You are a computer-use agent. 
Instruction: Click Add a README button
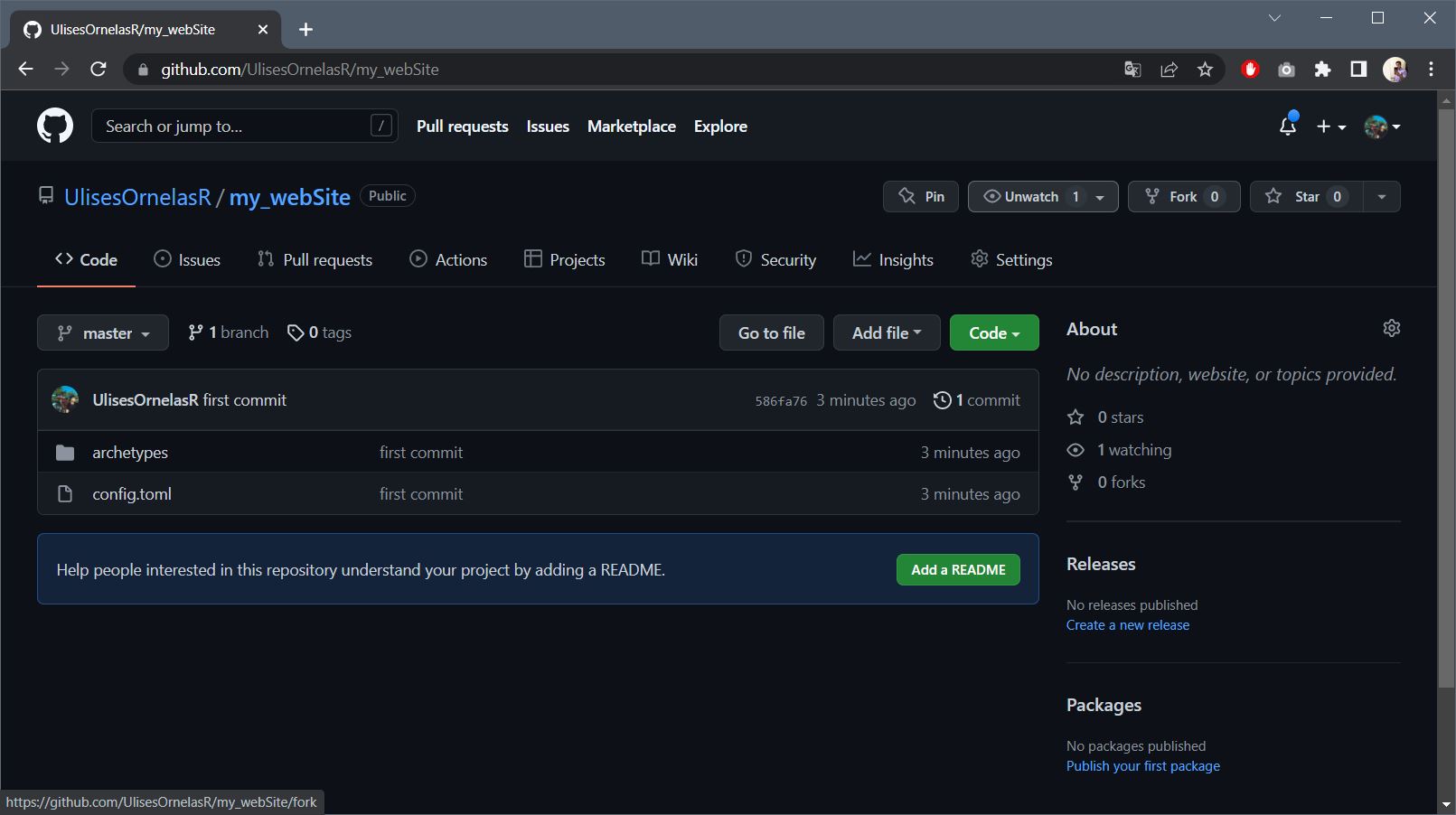[958, 569]
